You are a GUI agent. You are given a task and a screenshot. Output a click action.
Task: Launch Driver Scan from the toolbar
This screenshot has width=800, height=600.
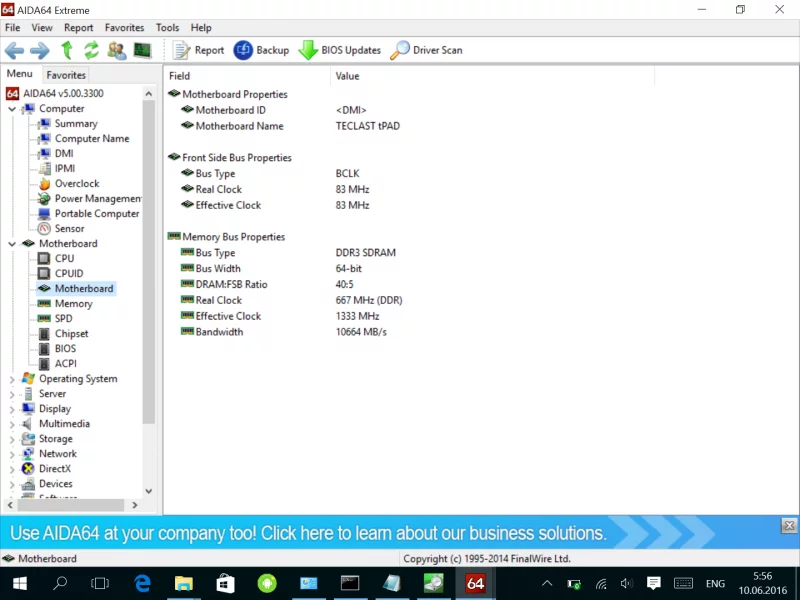427,50
